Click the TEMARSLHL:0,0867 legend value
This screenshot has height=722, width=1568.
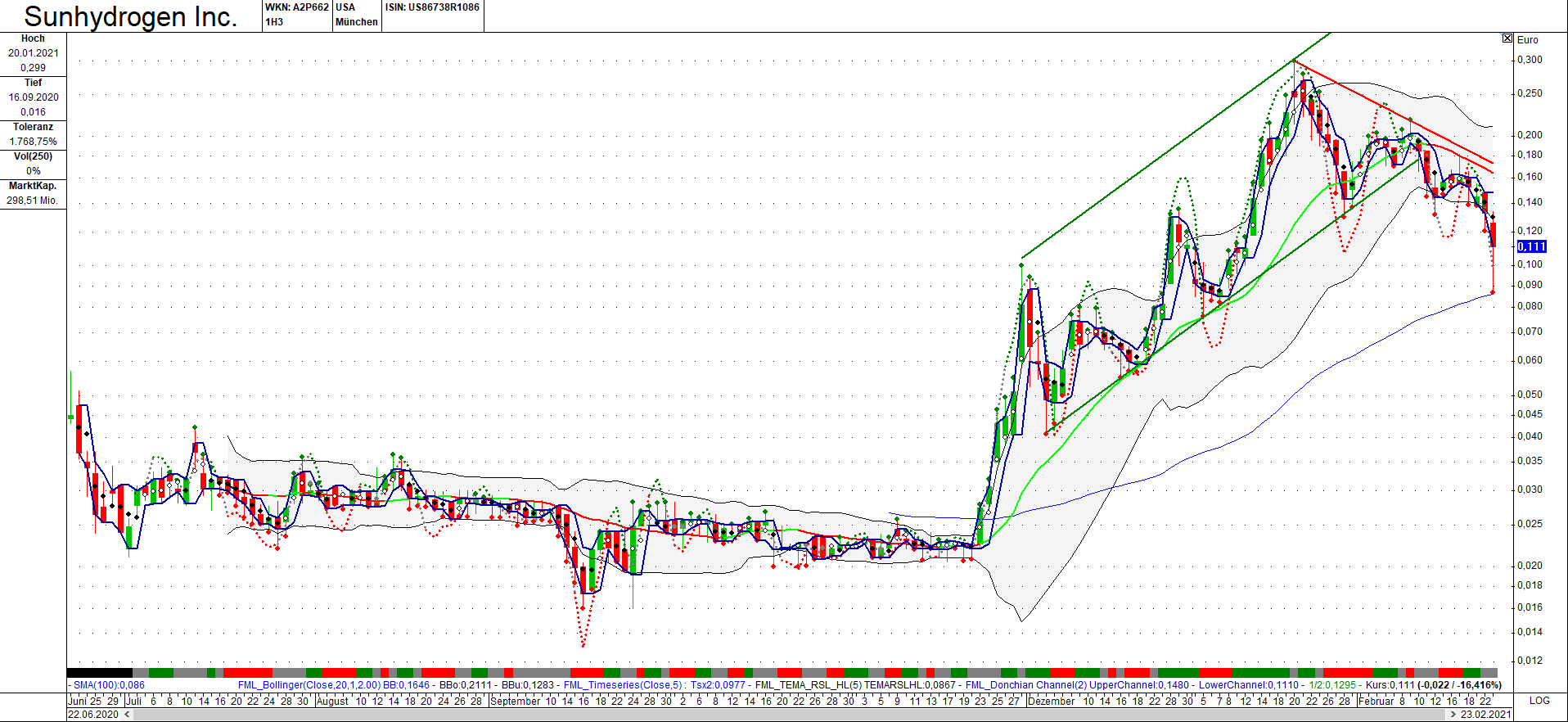909,685
